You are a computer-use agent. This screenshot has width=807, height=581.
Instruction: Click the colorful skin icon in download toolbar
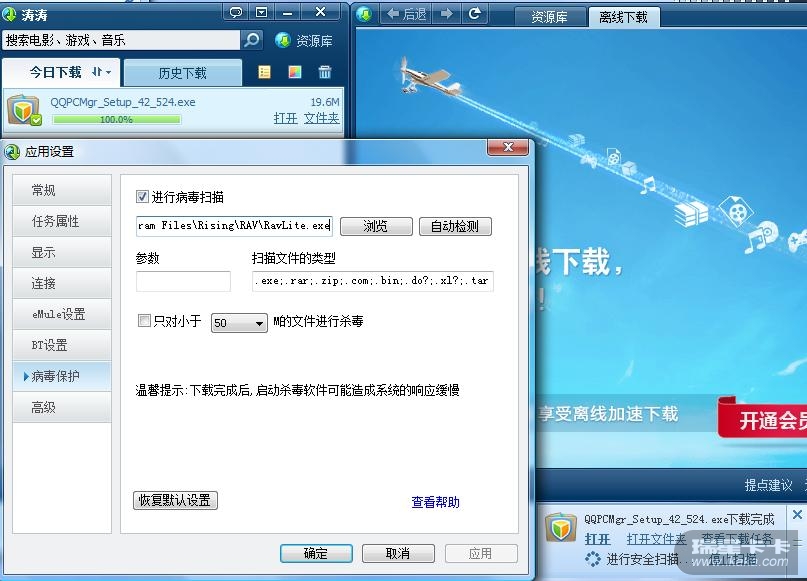pyautogui.click(x=295, y=72)
